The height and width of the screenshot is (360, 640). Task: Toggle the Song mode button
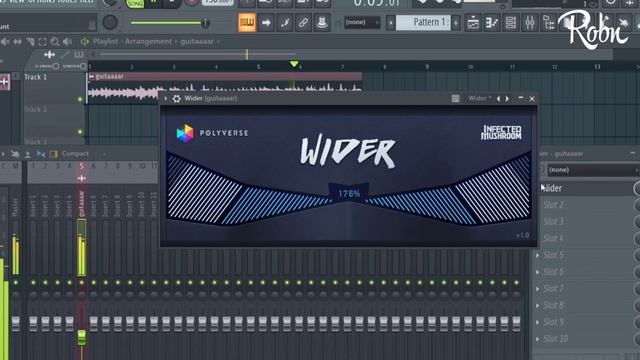point(135,3)
